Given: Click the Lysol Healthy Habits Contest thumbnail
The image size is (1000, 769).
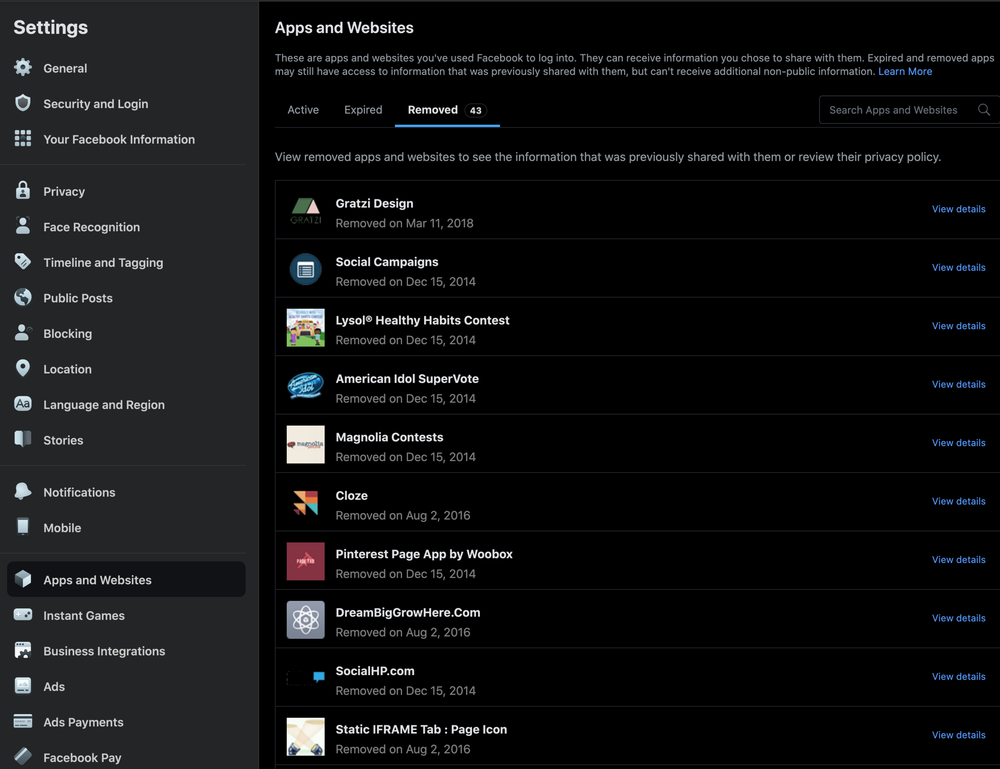Looking at the screenshot, I should point(305,328).
